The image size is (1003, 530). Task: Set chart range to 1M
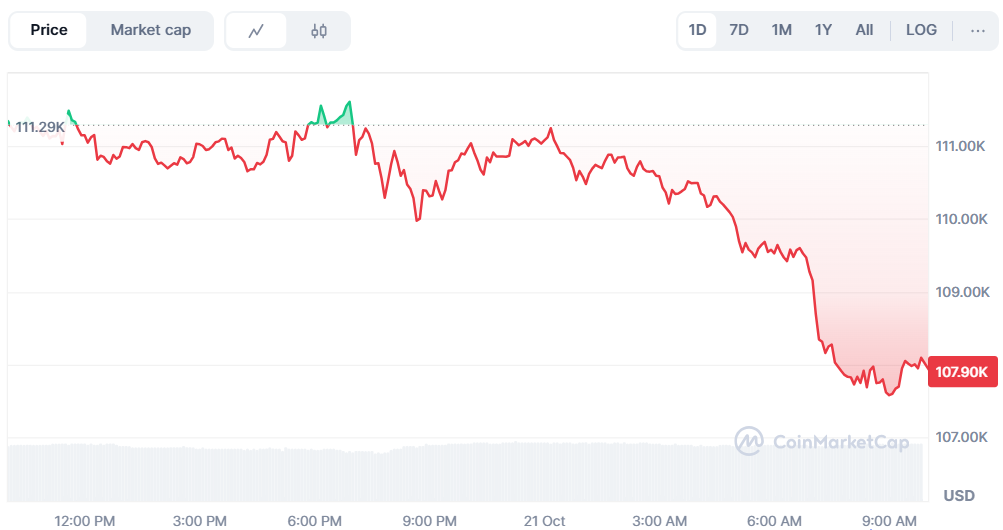[782, 30]
